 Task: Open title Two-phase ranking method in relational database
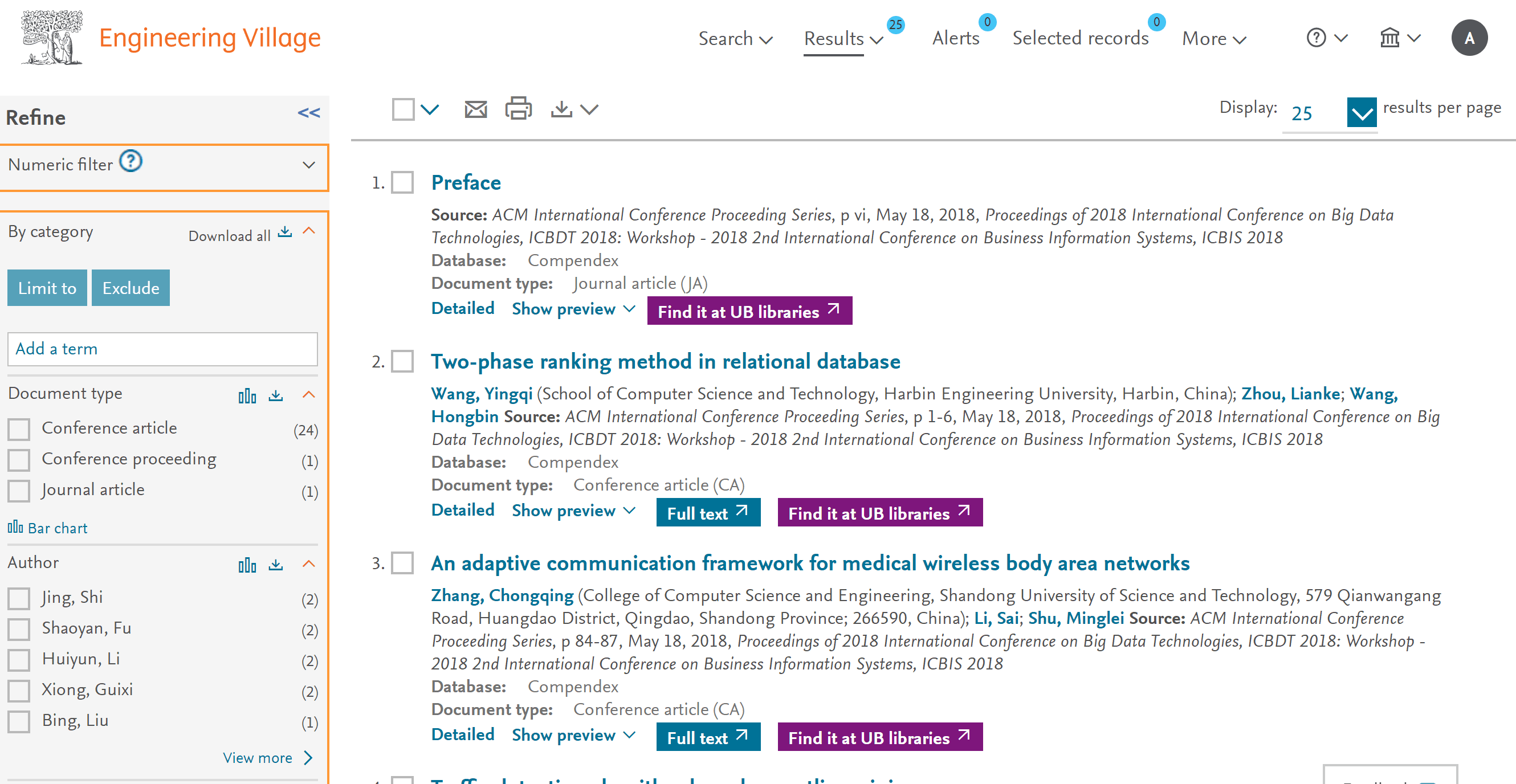click(666, 361)
